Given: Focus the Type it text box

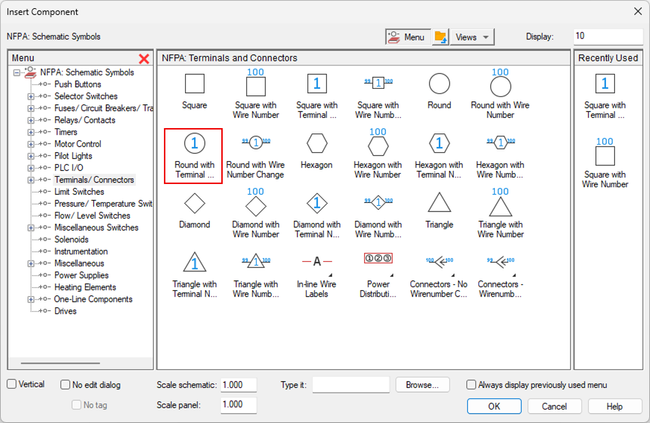Looking at the screenshot, I should click(x=351, y=385).
